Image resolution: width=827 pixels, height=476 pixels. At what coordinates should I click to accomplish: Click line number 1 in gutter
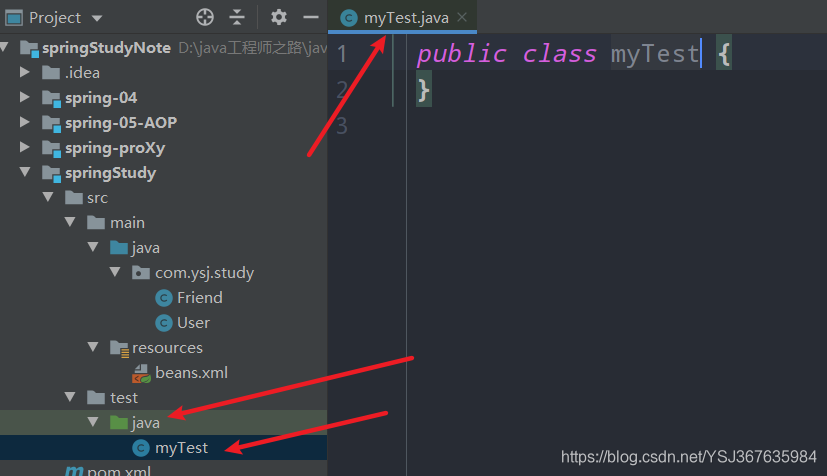click(x=342, y=54)
